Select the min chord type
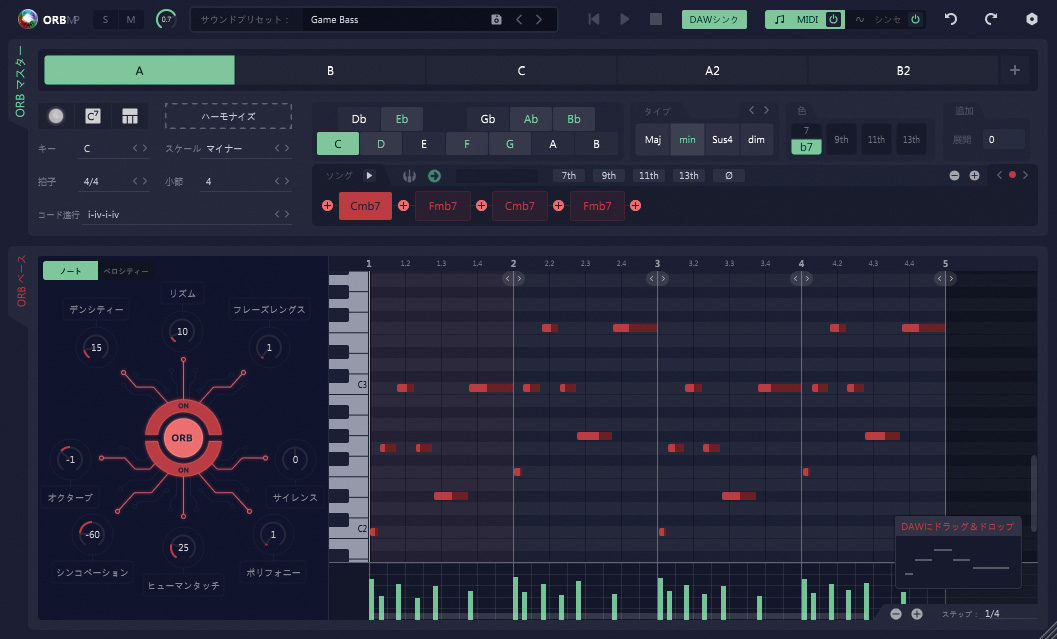 pyautogui.click(x=688, y=140)
